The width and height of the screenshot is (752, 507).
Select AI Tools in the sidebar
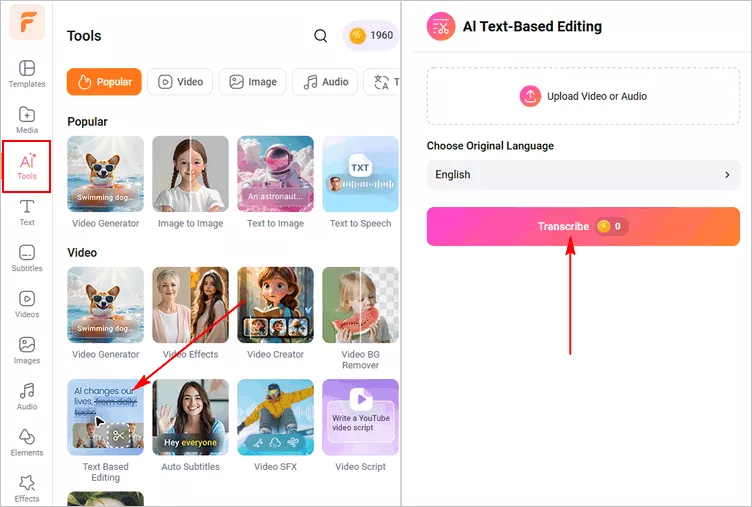tap(27, 166)
